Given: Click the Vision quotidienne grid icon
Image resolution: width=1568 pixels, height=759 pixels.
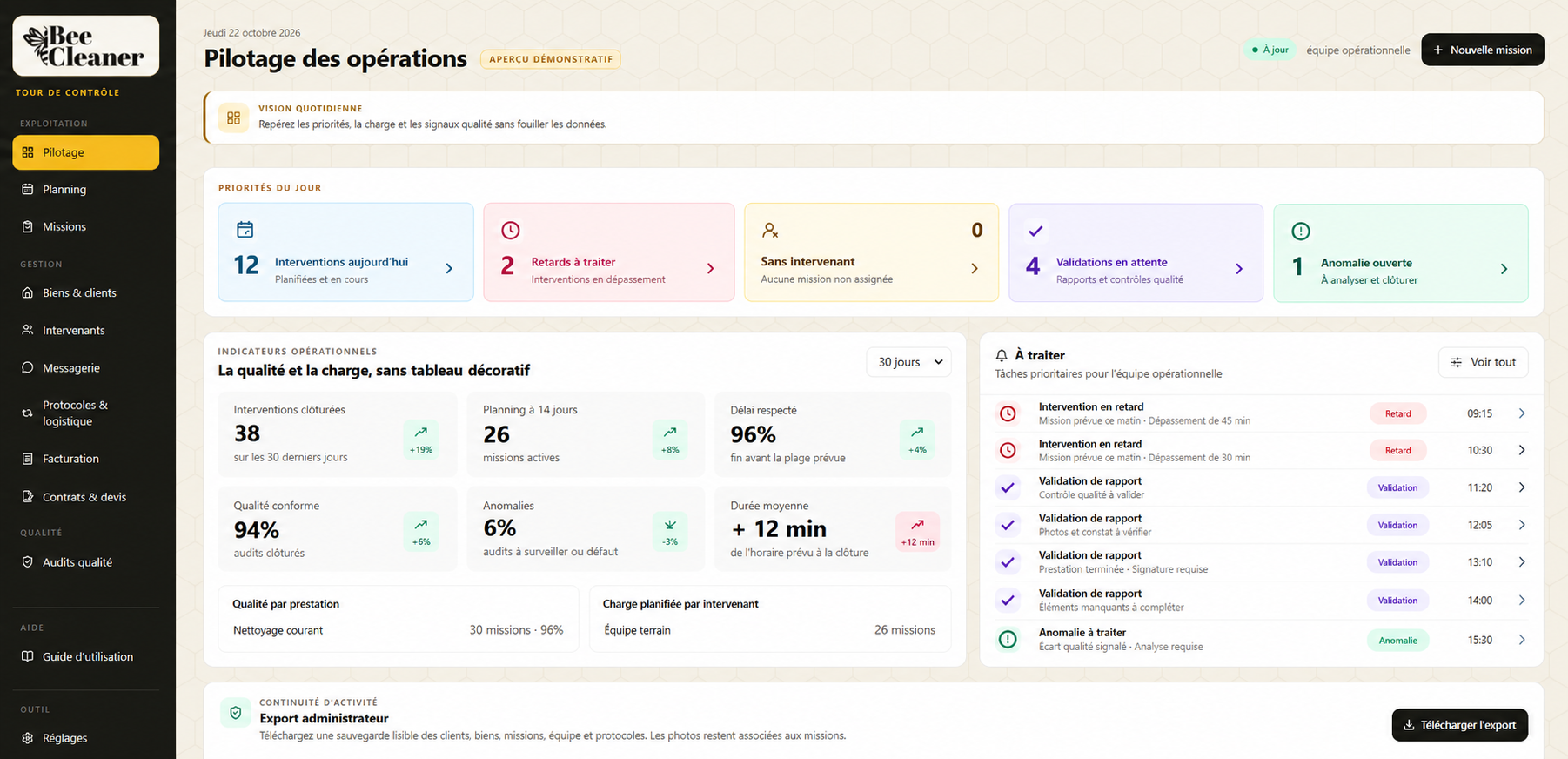Looking at the screenshot, I should point(233,118).
